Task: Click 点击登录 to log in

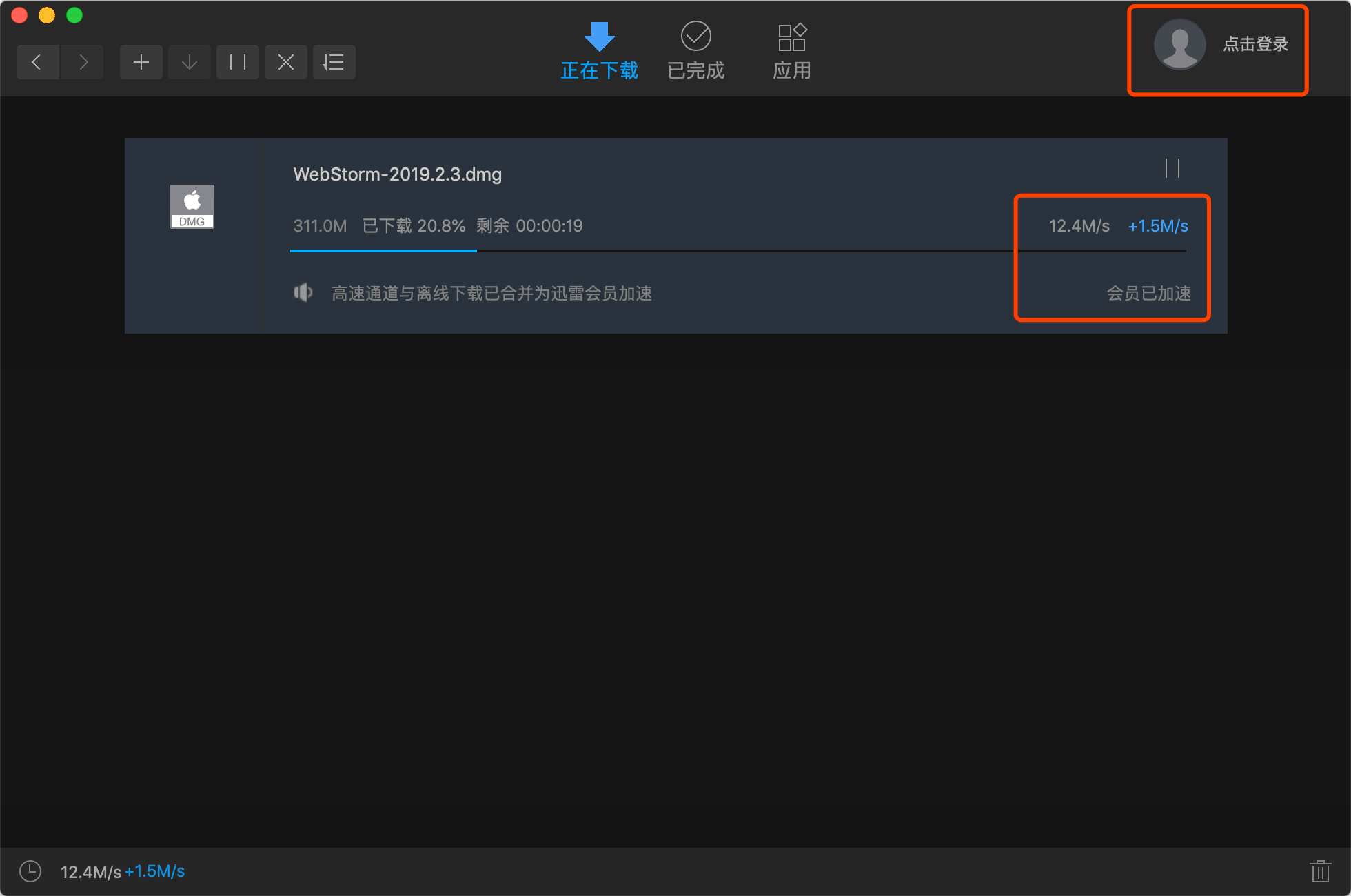Action: click(x=1255, y=44)
